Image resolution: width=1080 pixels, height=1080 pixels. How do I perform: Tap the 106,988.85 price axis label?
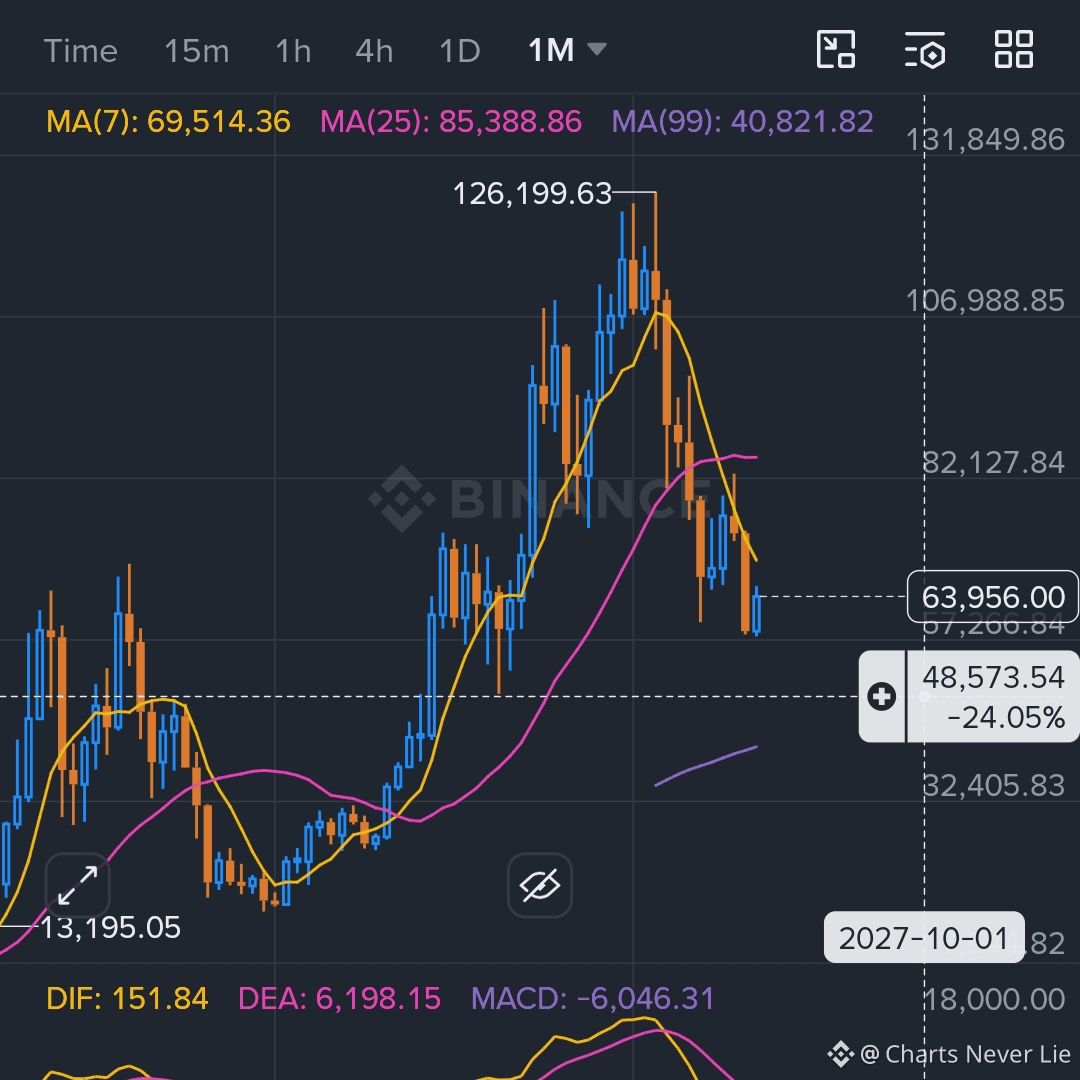tap(985, 301)
